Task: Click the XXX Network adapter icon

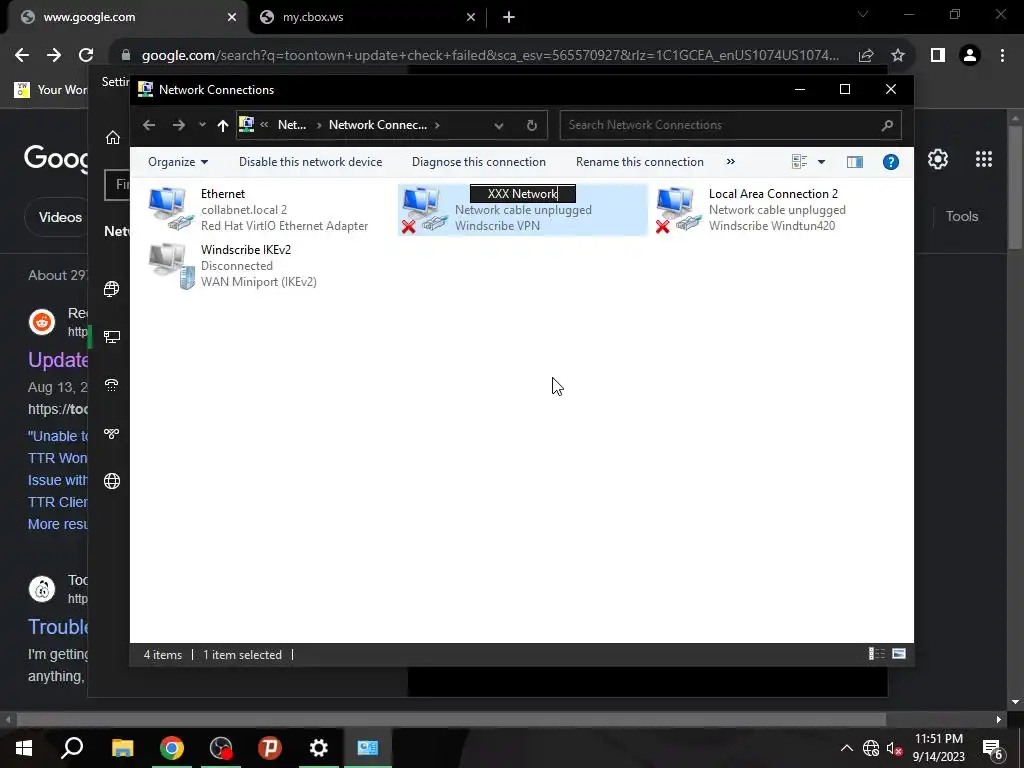Action: coord(425,209)
